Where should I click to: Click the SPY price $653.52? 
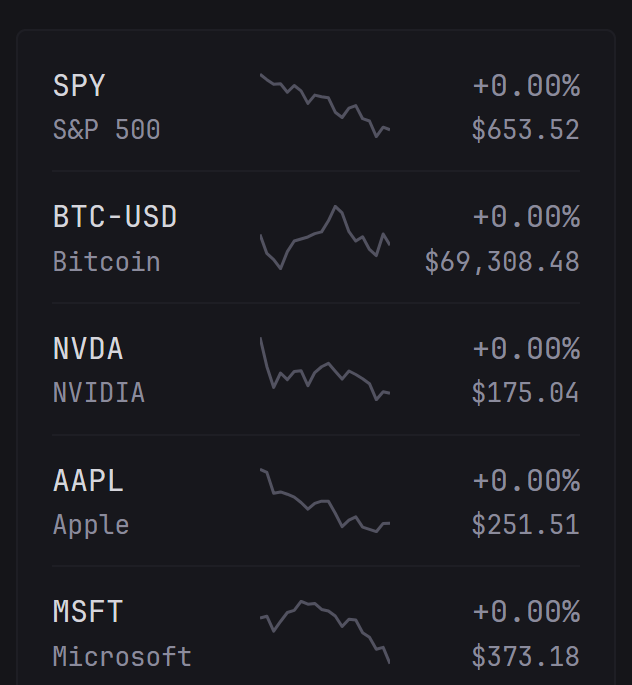525,130
